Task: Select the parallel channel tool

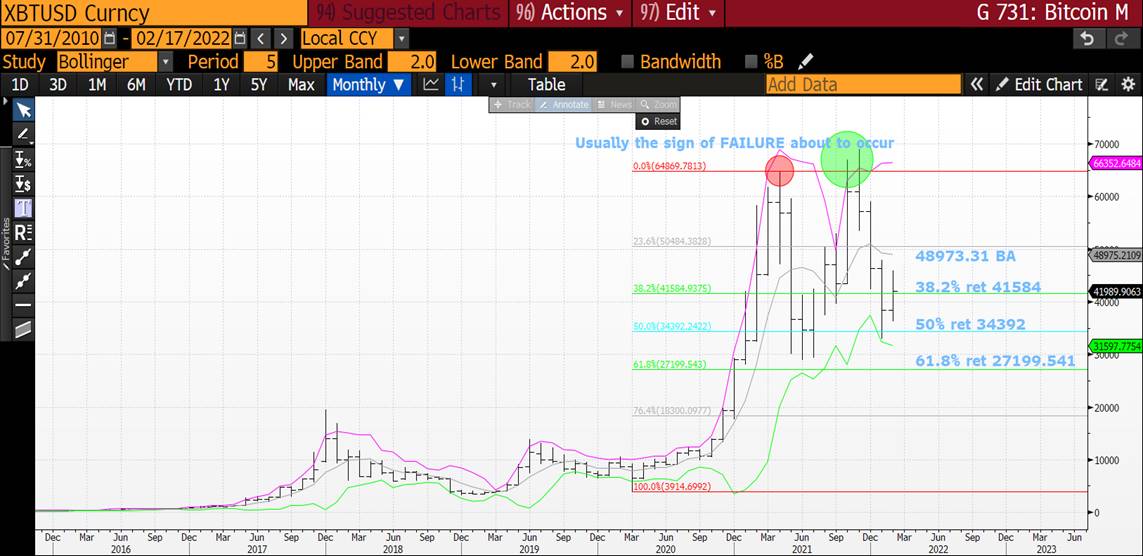Action: pyautogui.click(x=23, y=329)
